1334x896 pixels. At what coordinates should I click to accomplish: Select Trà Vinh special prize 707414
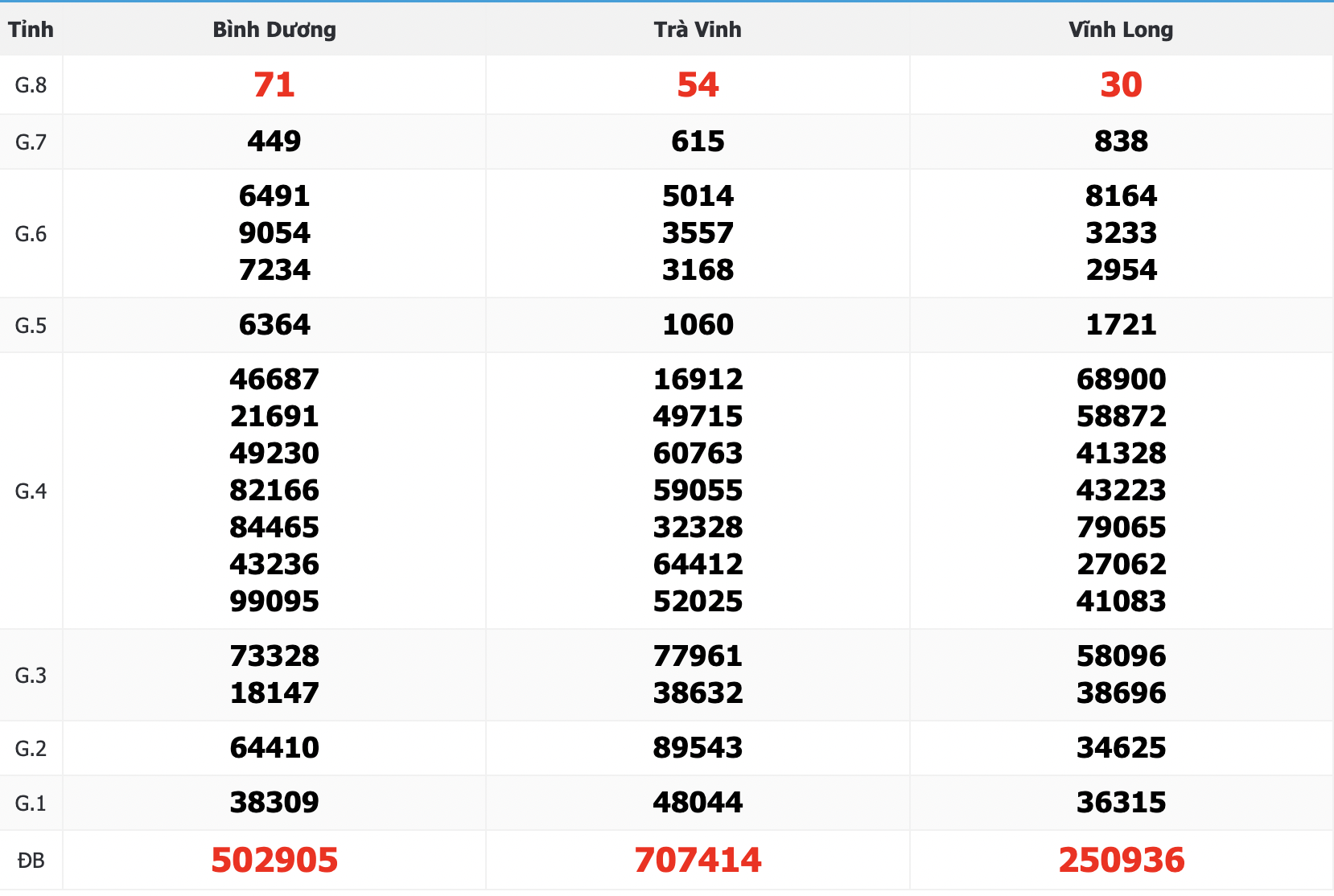pos(698,860)
